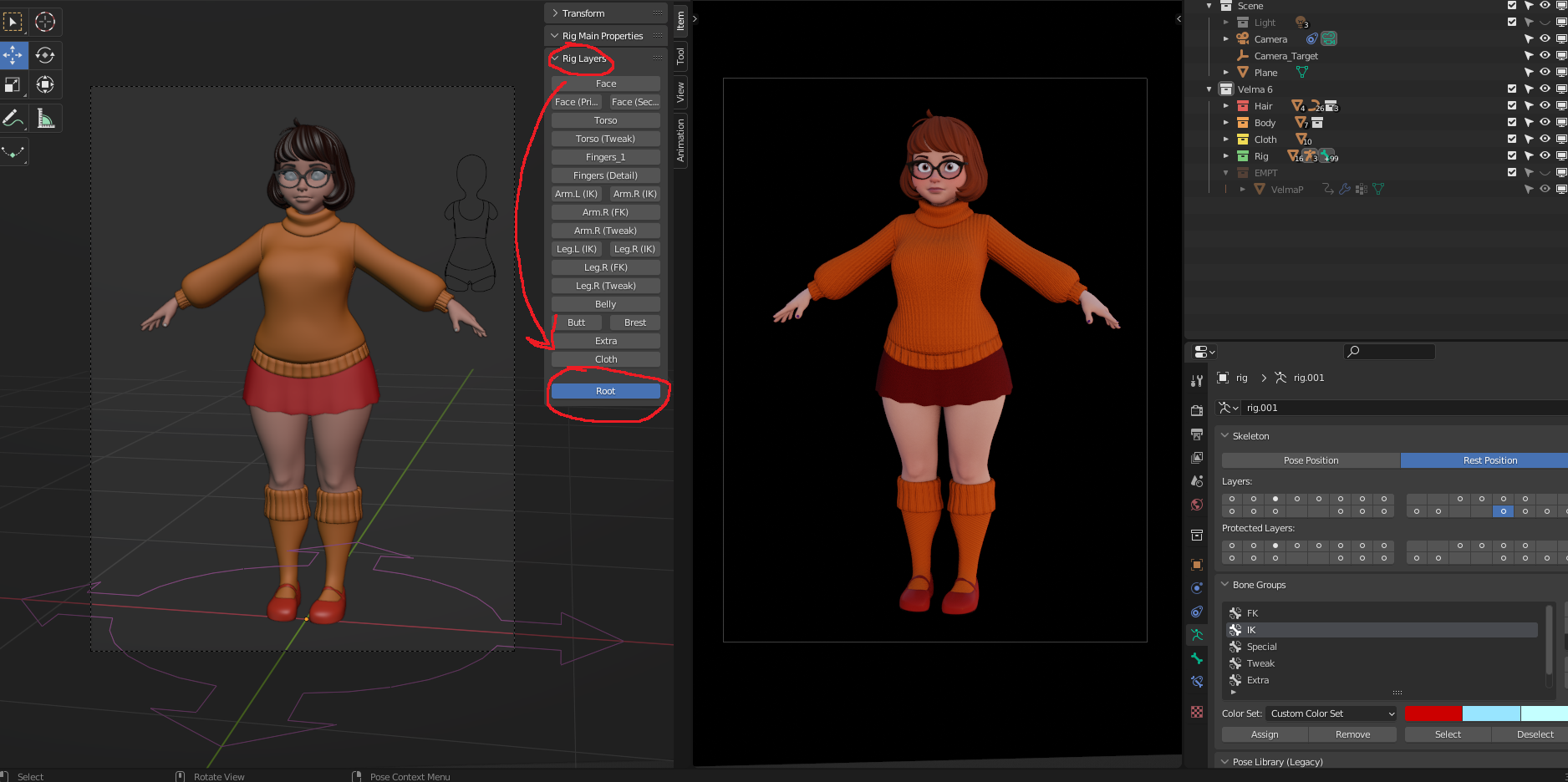Switch to the Tool sidebar tab
1568x782 pixels.
681,56
